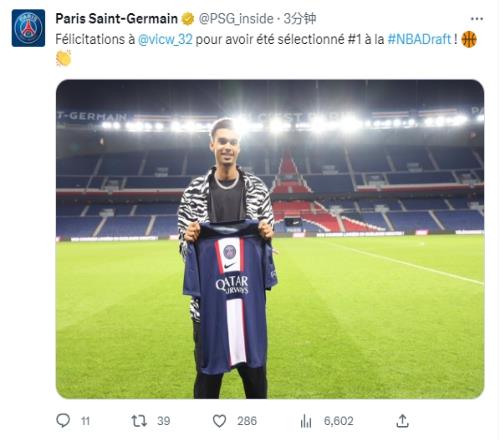Click the PSG profile avatar logo
500x440 pixels.
(28, 28)
